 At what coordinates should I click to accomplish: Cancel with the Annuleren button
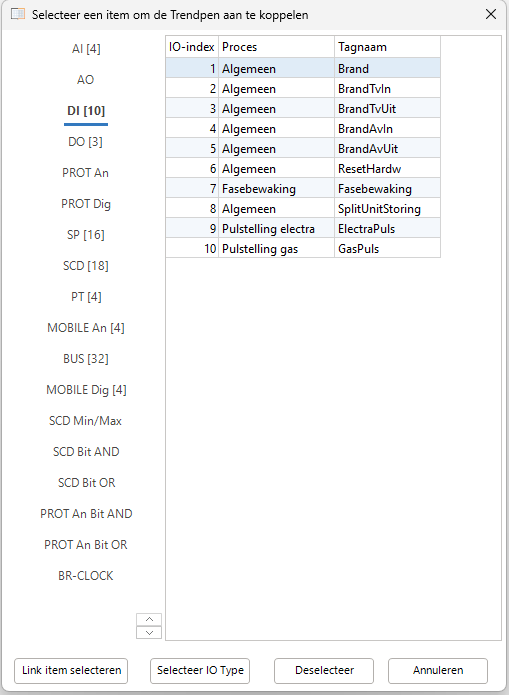(x=438, y=671)
